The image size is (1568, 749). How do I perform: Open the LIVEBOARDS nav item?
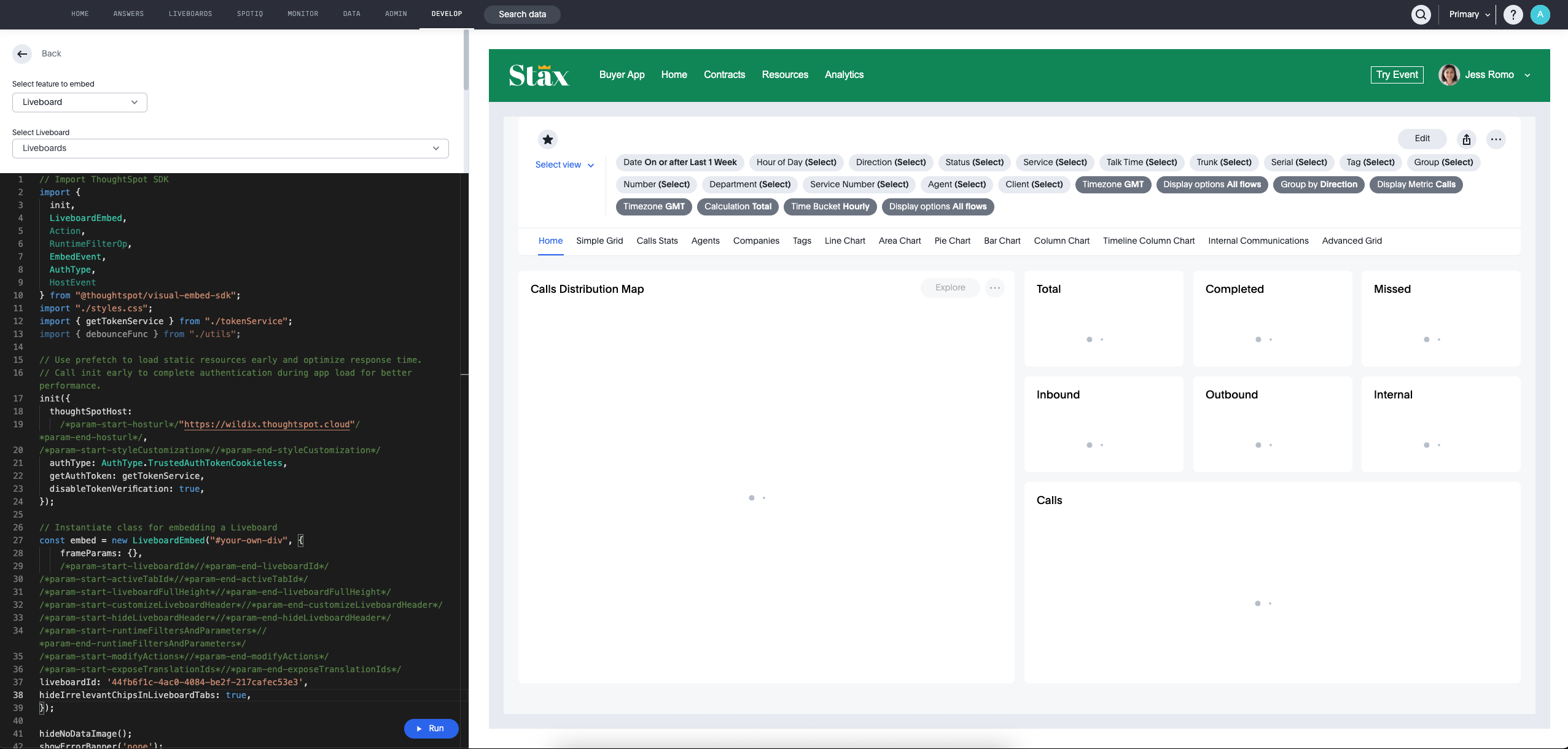click(x=190, y=14)
